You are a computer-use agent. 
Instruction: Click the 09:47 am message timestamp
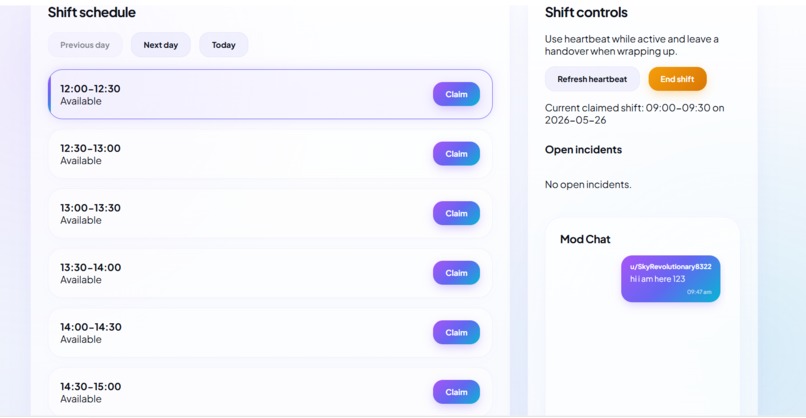pyautogui.click(x=699, y=292)
